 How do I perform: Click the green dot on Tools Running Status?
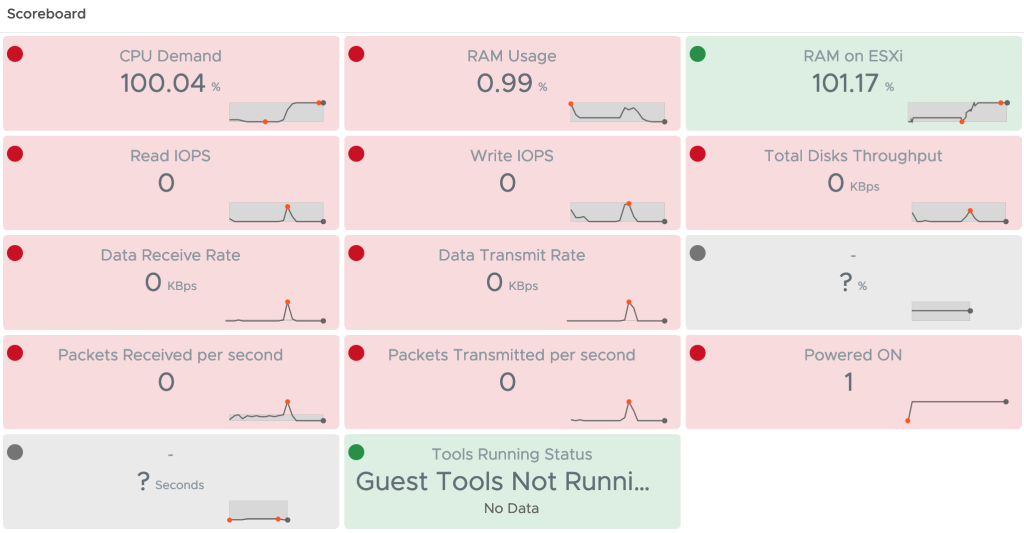356,452
